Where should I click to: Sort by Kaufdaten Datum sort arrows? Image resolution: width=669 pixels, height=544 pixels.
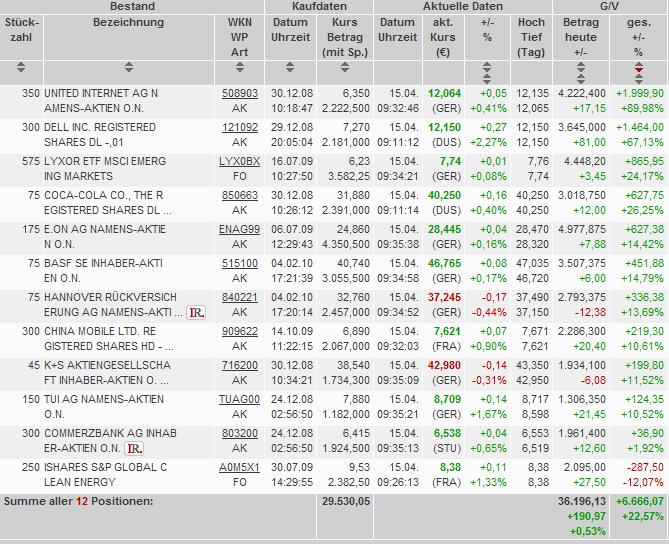point(290,67)
